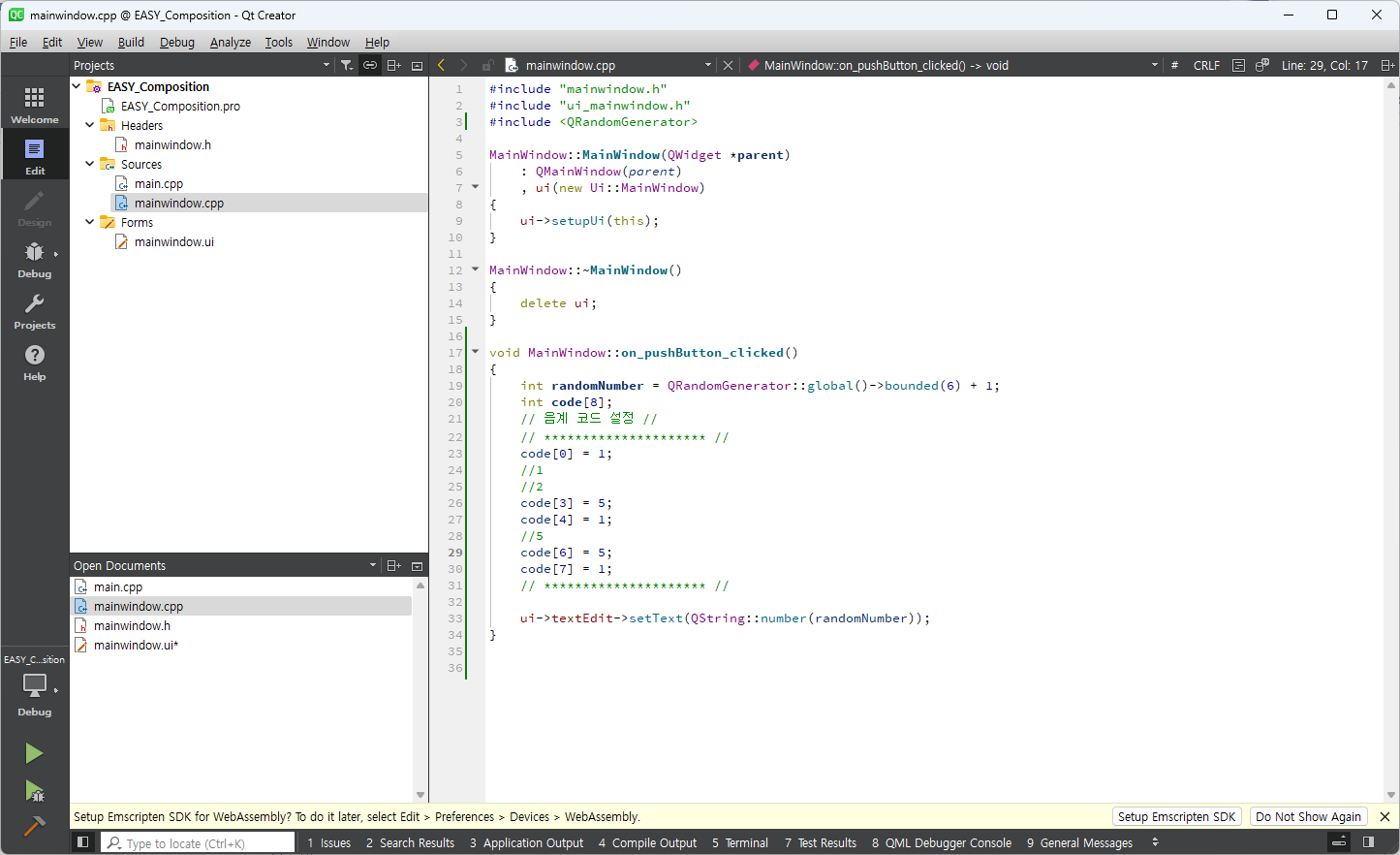Viewport: 1400px width, 855px height.
Task: Select main.cpp in Open Documents list
Action: [x=118, y=586]
